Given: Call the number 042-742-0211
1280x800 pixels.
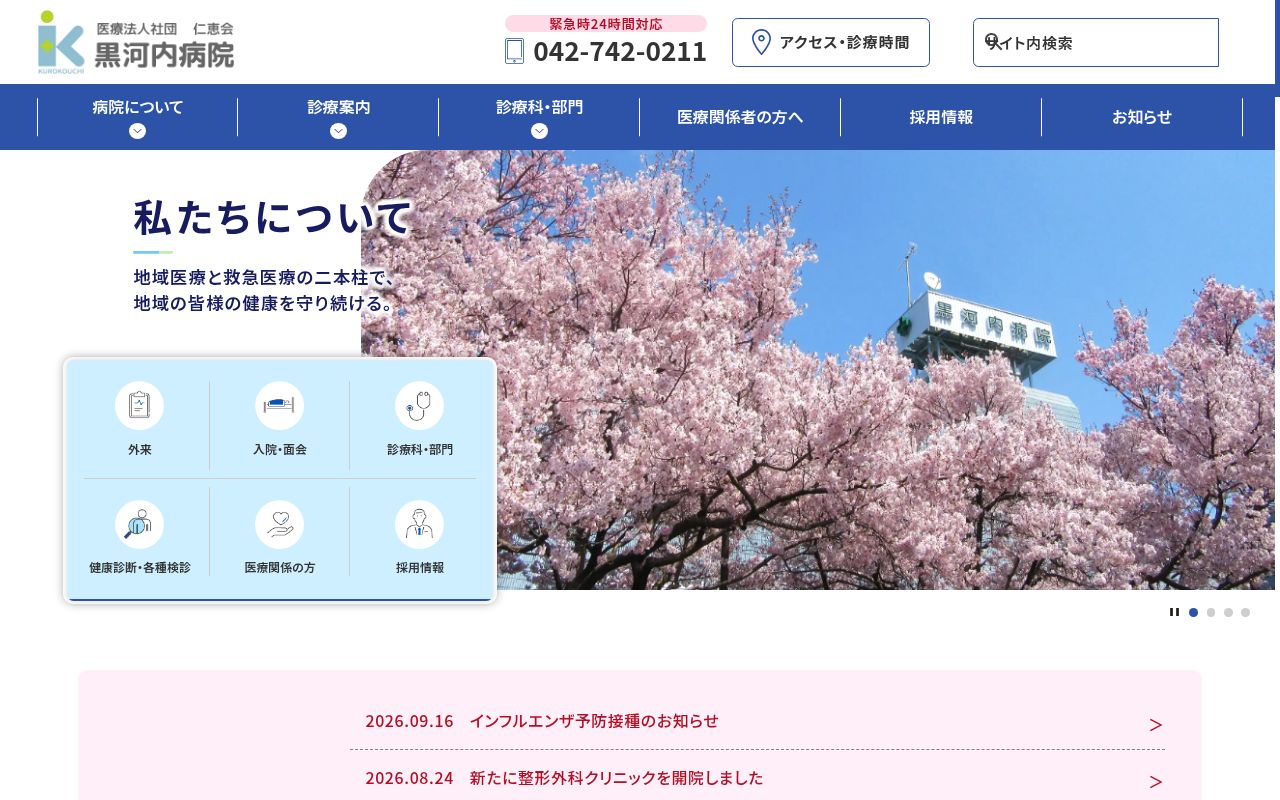Looking at the screenshot, I should 620,51.
